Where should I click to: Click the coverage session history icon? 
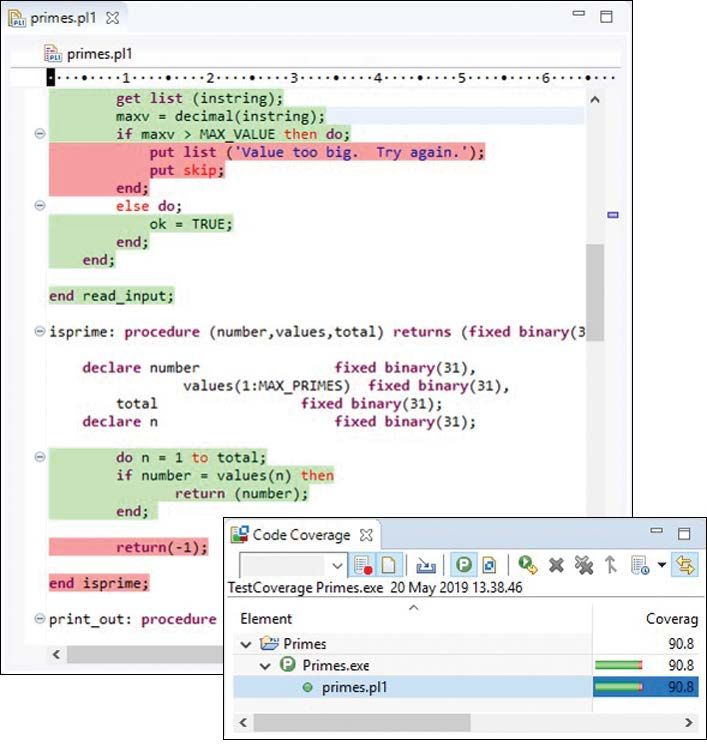(x=640, y=565)
